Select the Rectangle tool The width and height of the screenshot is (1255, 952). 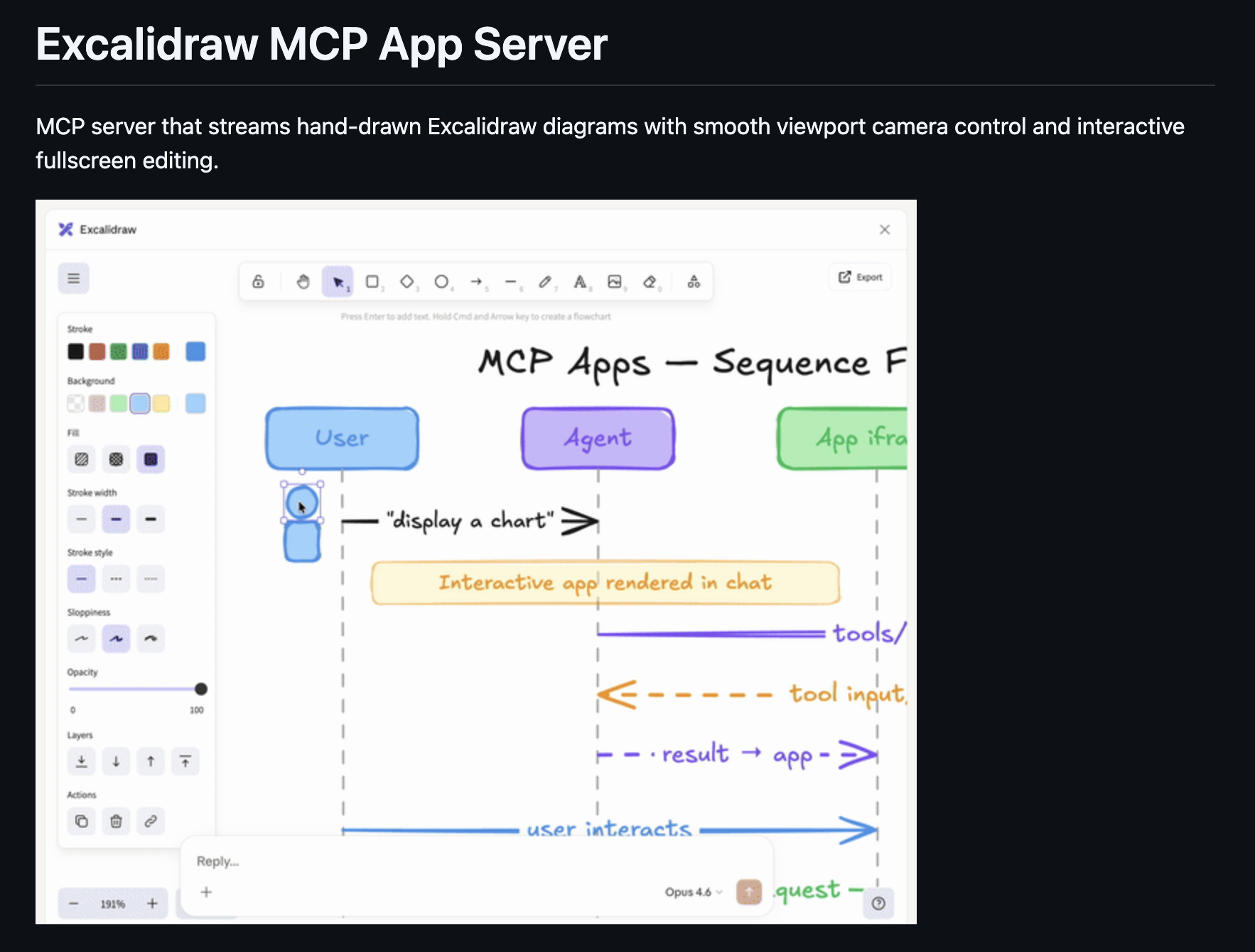[372, 281]
